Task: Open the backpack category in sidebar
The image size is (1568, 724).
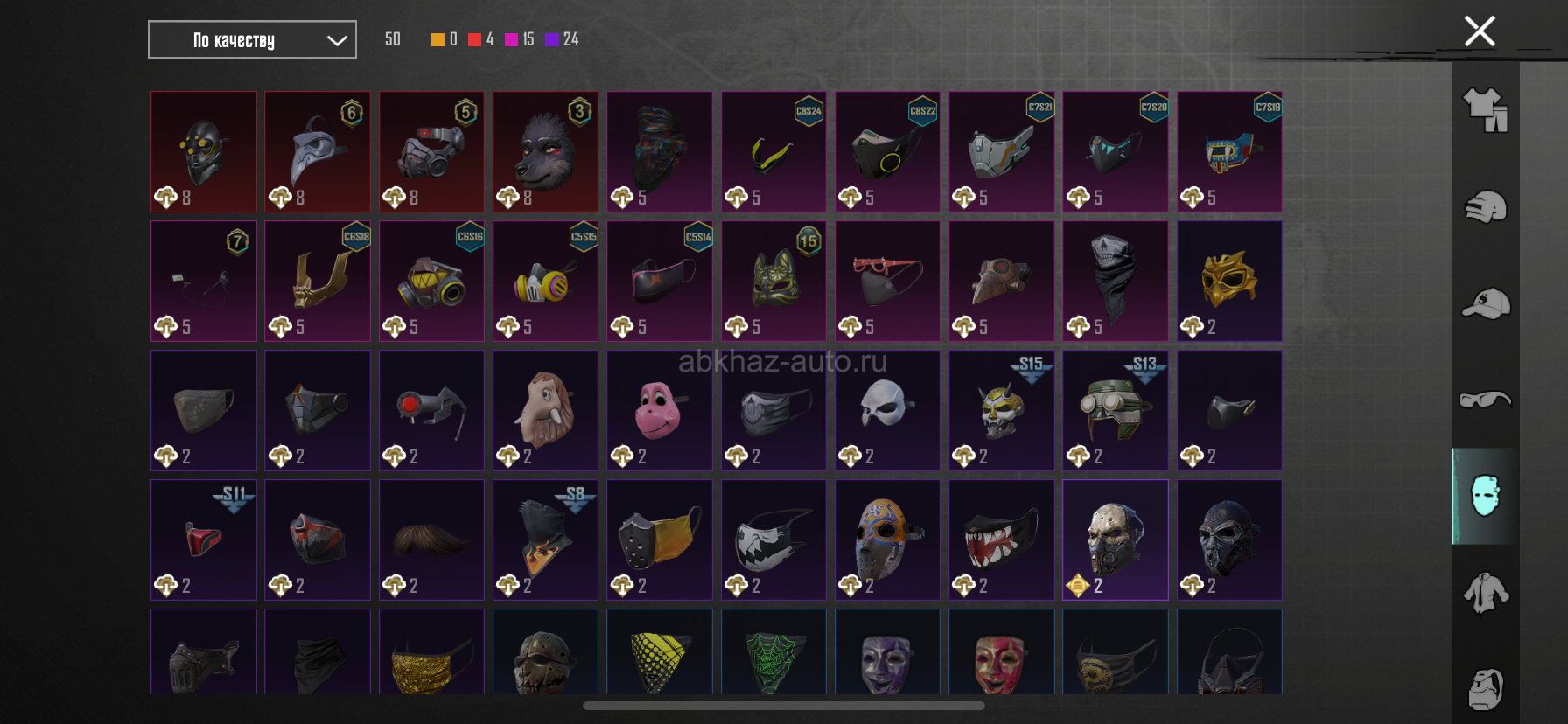Action: tap(1486, 689)
